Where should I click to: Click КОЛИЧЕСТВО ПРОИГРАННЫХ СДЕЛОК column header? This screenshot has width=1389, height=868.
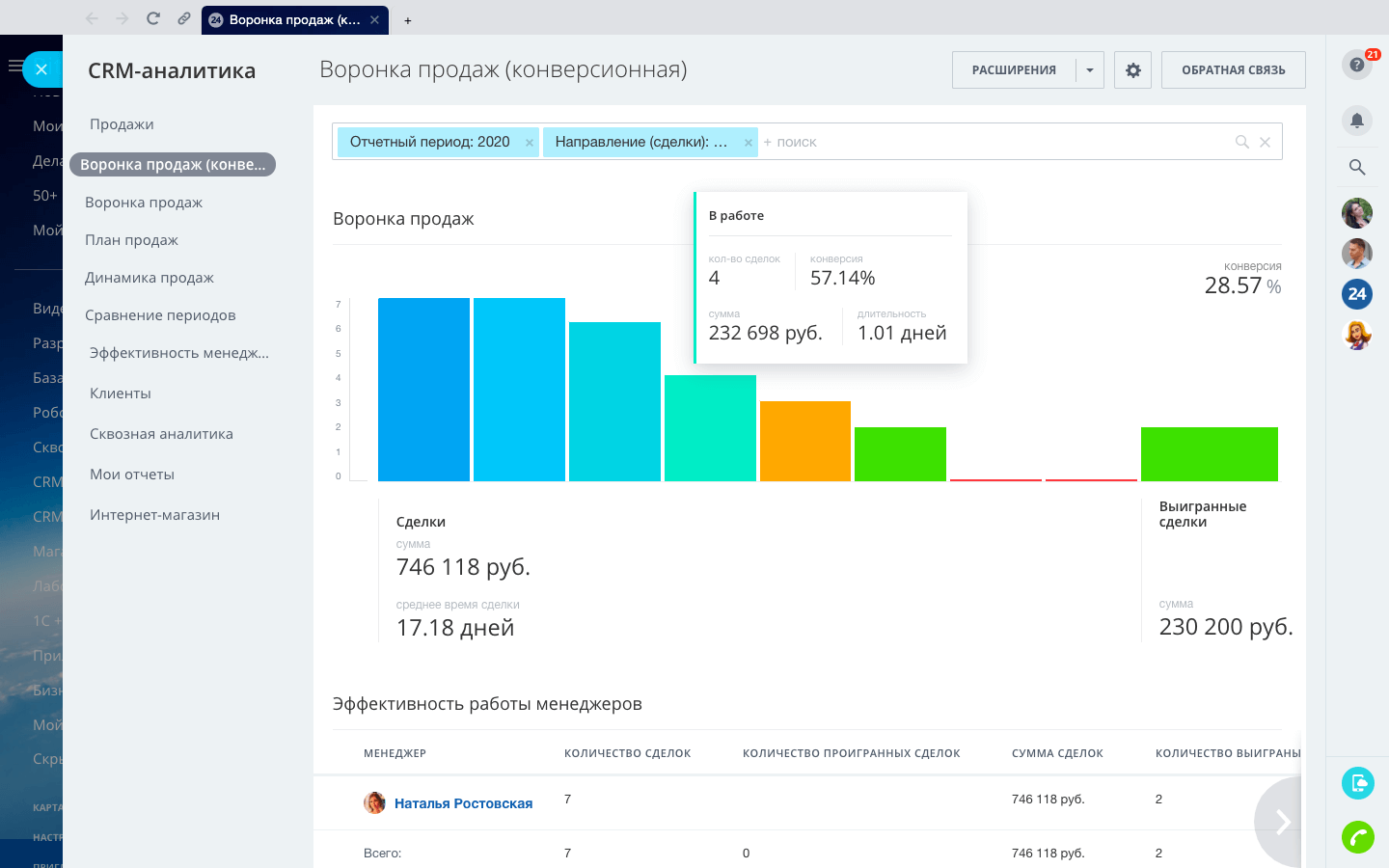(x=852, y=753)
